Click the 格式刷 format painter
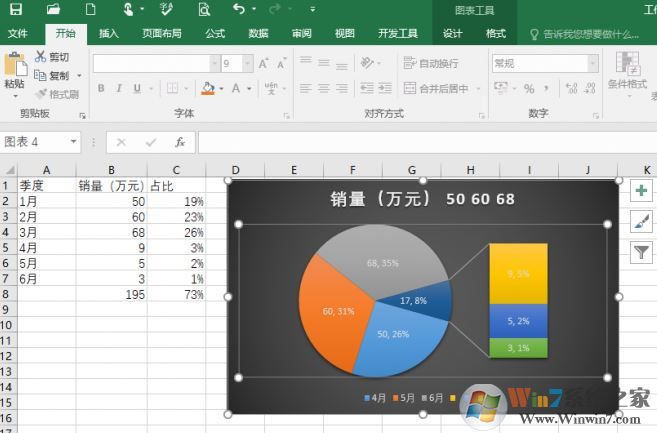 [x=57, y=94]
